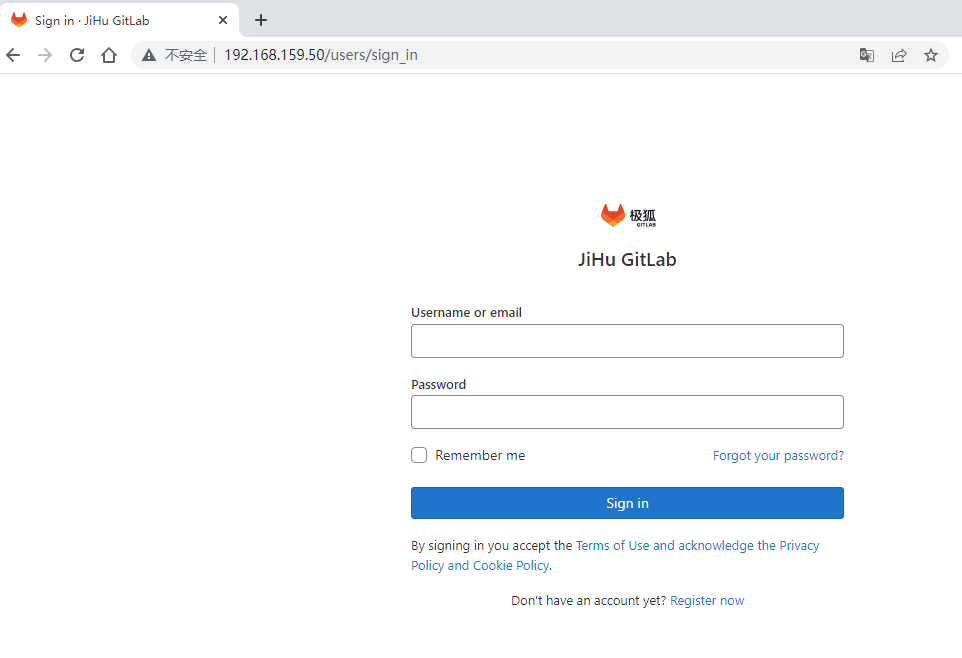Click the share page icon
Viewport: 962px width, 658px height.
(899, 55)
